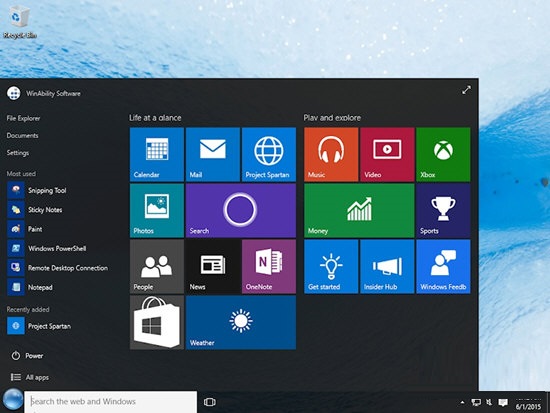Open the Xbox tile
Viewport: 550px width, 413px height.
point(443,154)
